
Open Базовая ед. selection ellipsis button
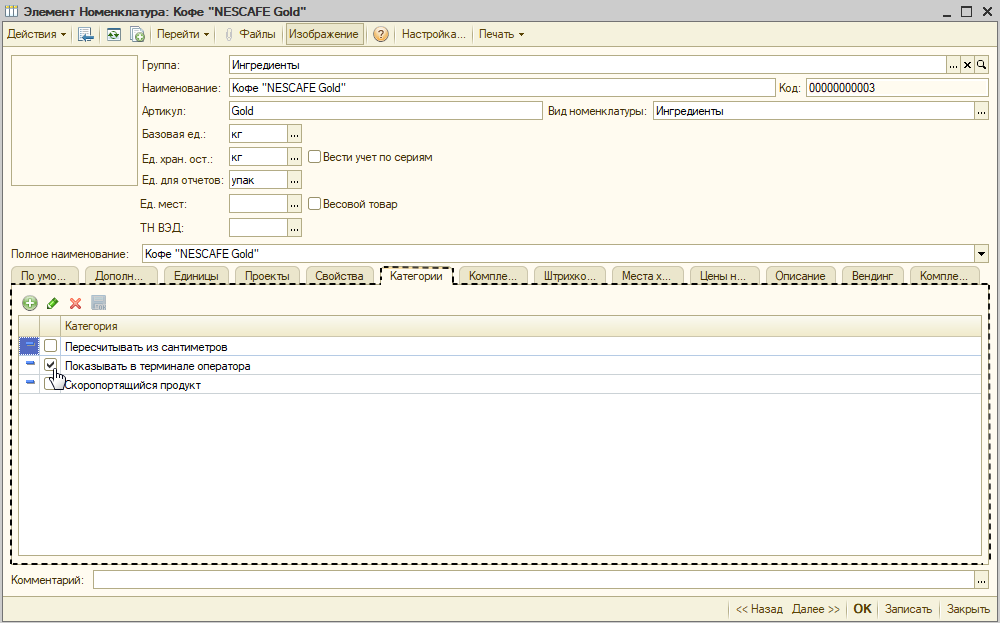294,134
